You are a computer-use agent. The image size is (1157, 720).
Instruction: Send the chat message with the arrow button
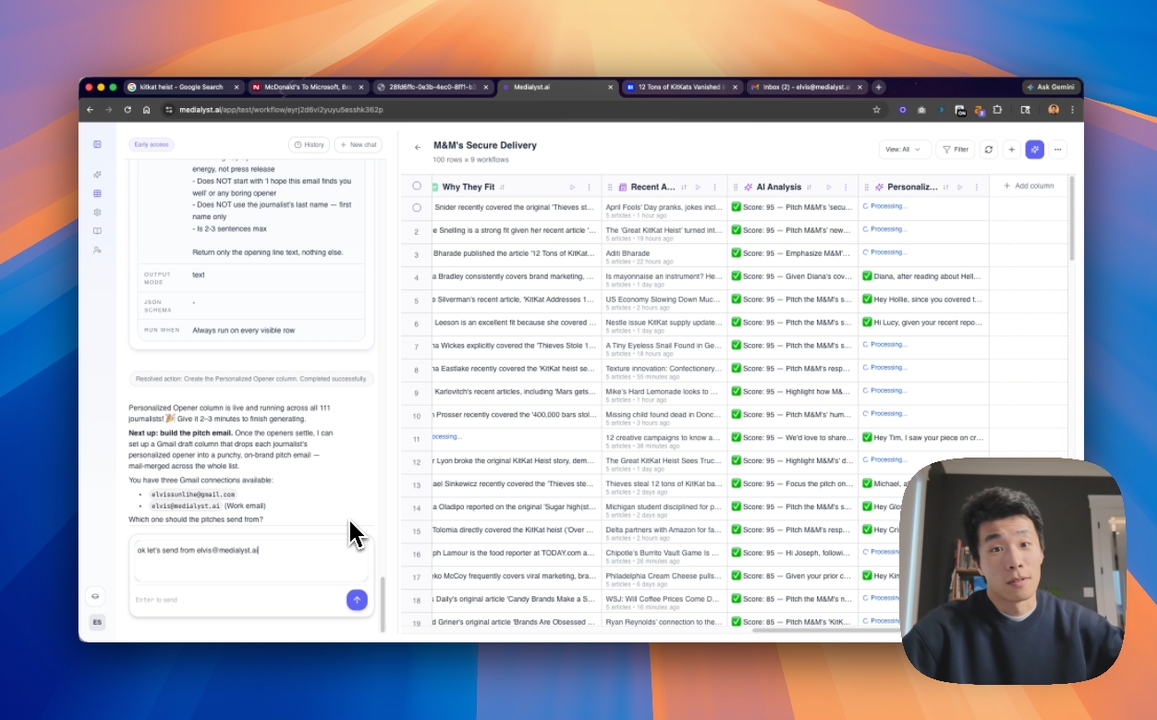click(x=357, y=600)
